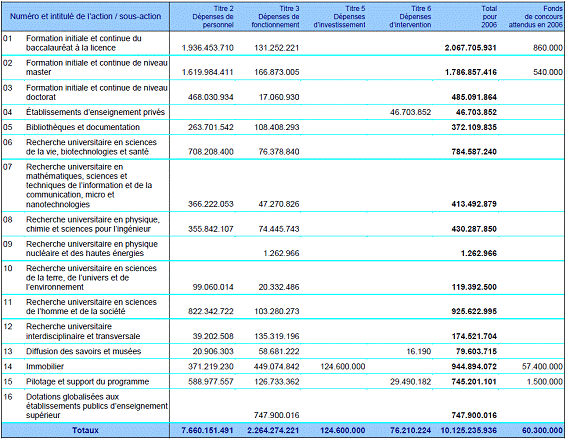Click 'Dotations globalisées aux établissements publics' label
The width and height of the screenshot is (566, 439).
click(97, 406)
